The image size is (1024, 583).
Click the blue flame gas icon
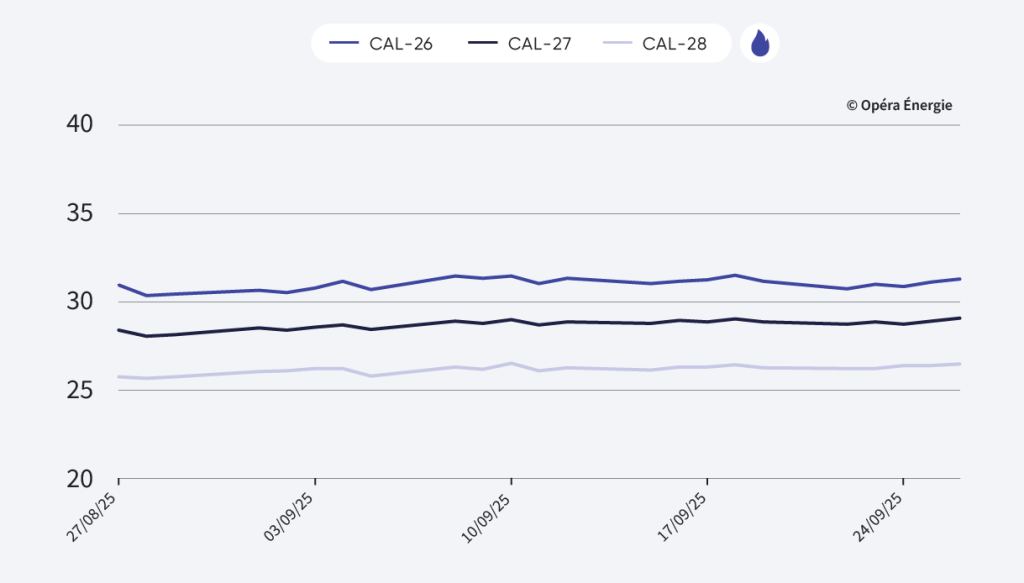760,44
